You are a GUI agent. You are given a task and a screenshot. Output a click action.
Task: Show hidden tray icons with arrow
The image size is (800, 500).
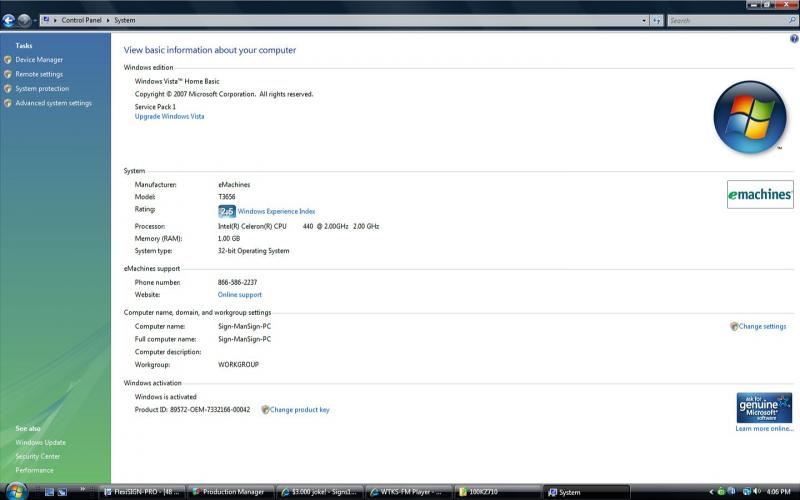pyautogui.click(x=711, y=492)
